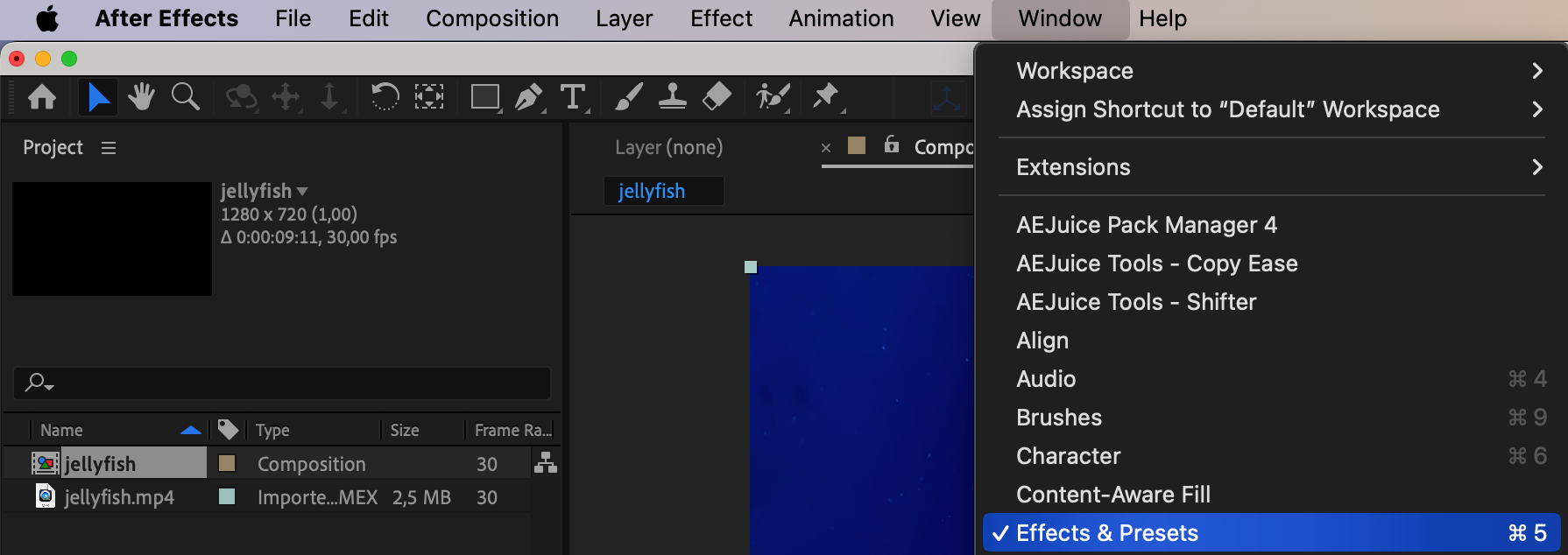
Task: Select the Rotation tool
Action: [x=385, y=96]
